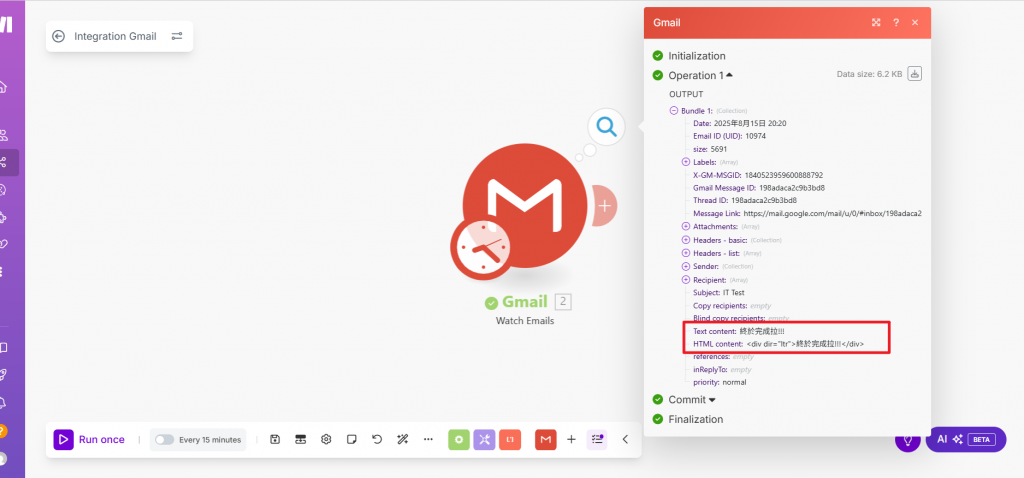Select the Date value 2025年8月15日 20:20

click(x=751, y=123)
